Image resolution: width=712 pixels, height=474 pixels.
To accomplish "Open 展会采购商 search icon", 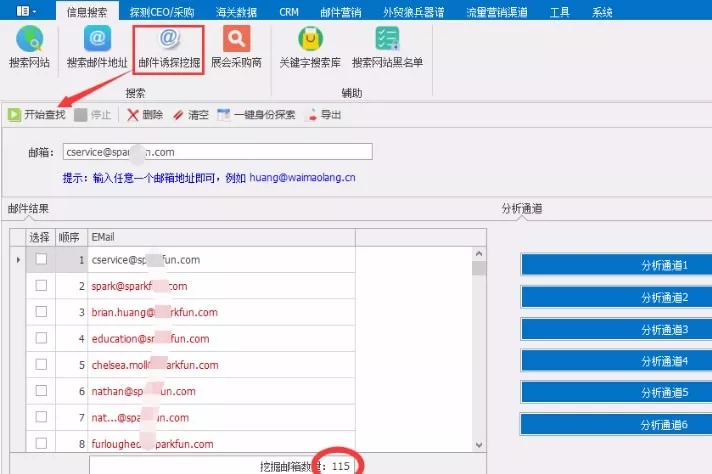I will coord(236,46).
